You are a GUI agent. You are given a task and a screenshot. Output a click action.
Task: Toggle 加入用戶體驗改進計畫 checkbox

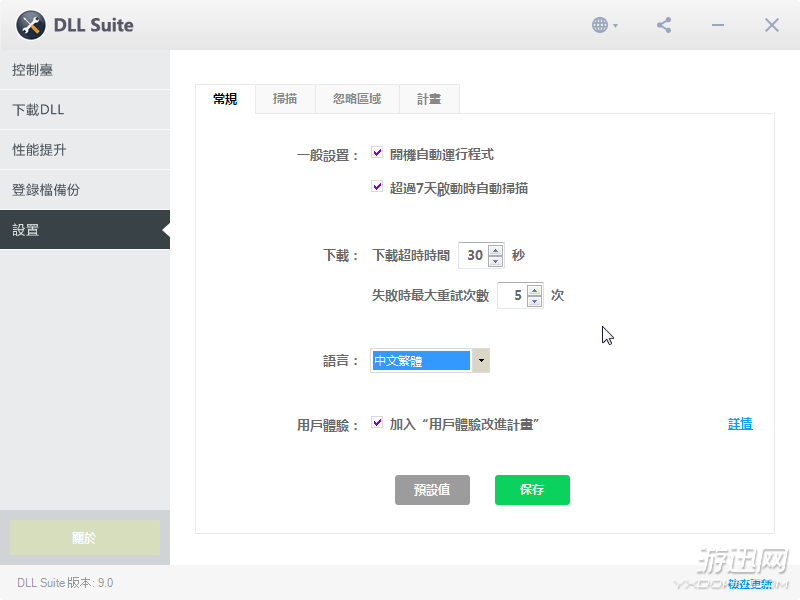click(x=377, y=422)
